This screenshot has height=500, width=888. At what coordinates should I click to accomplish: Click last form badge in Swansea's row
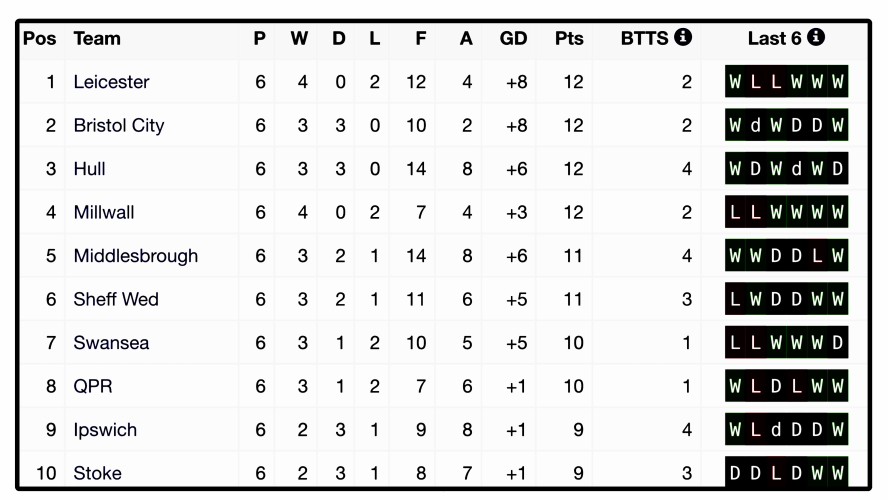[838, 343]
